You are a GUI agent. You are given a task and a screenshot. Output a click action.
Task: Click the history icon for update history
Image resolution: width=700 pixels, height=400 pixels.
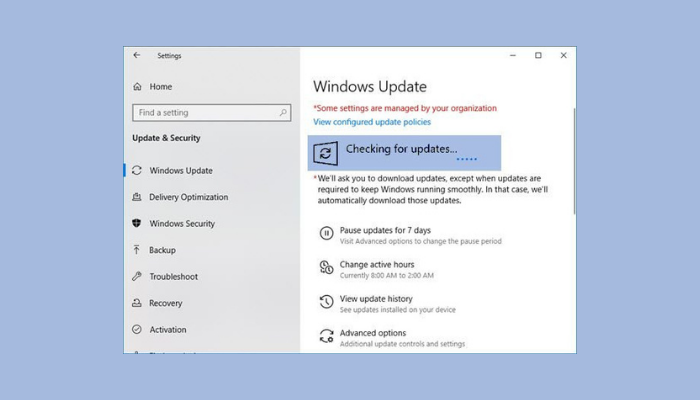326,302
